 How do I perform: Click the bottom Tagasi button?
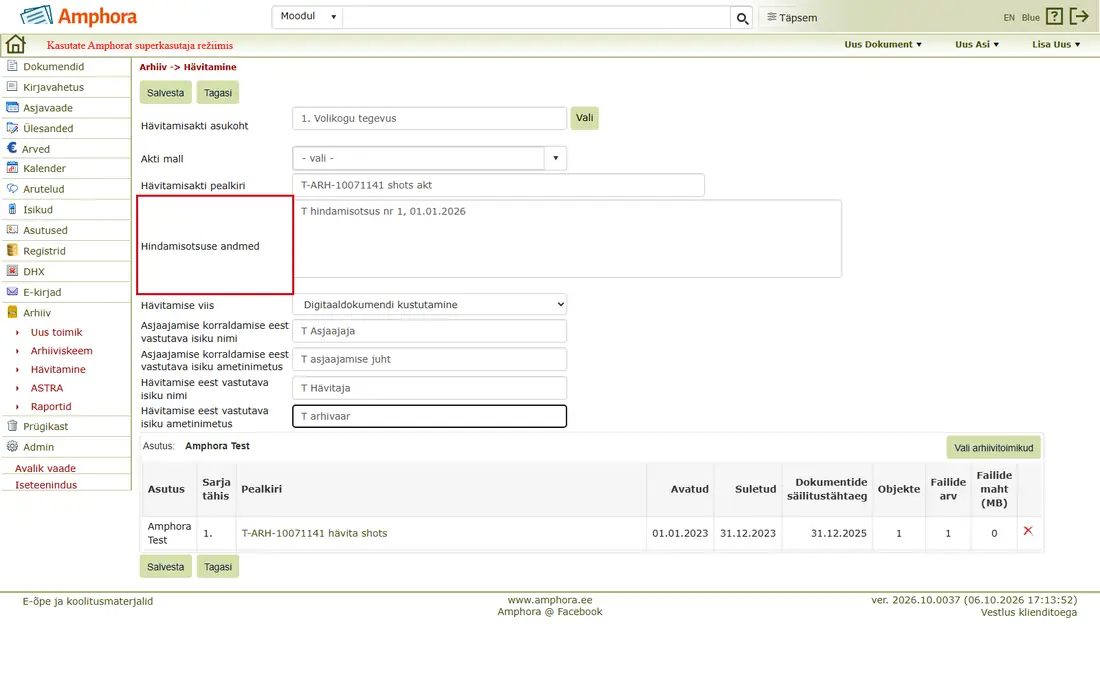(218, 567)
